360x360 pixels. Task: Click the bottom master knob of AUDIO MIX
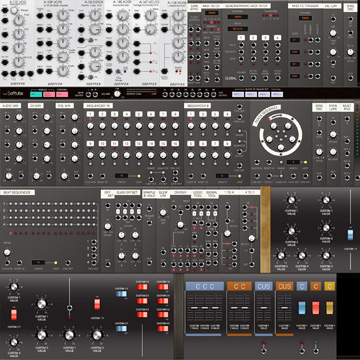click(9, 176)
